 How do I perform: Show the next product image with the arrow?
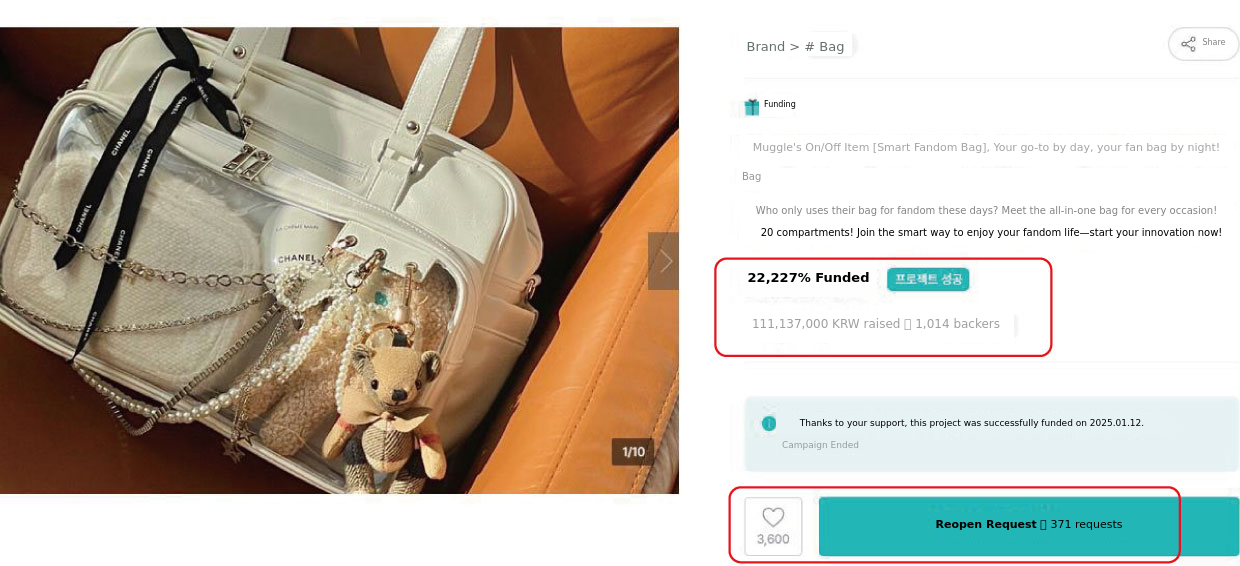click(664, 261)
